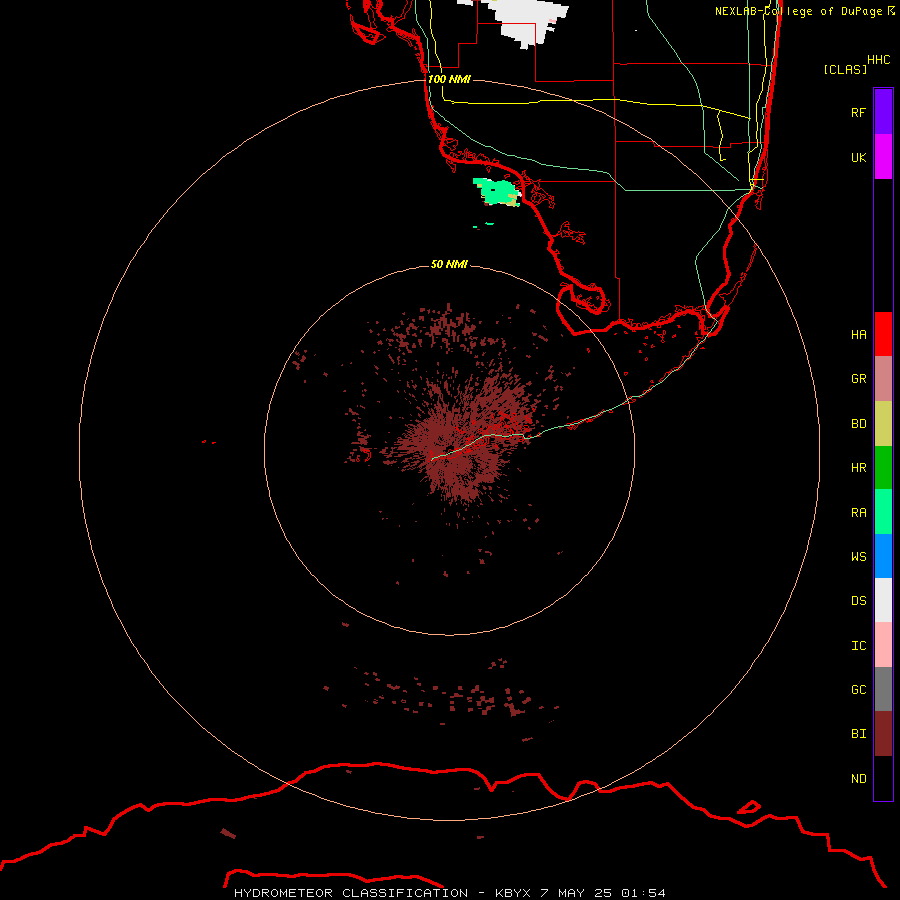The image size is (900, 900).
Task: Click the RF purple legend swatch
Action: (883, 112)
